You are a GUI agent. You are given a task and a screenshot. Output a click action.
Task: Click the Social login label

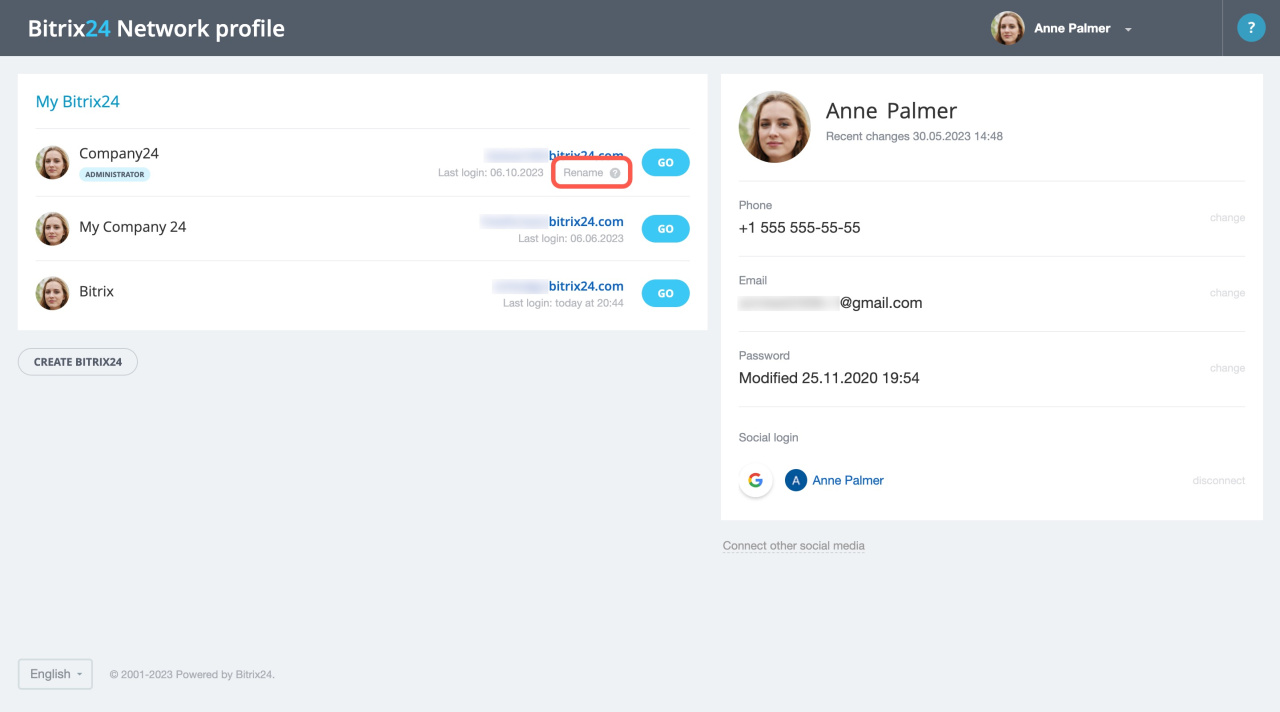coord(768,438)
